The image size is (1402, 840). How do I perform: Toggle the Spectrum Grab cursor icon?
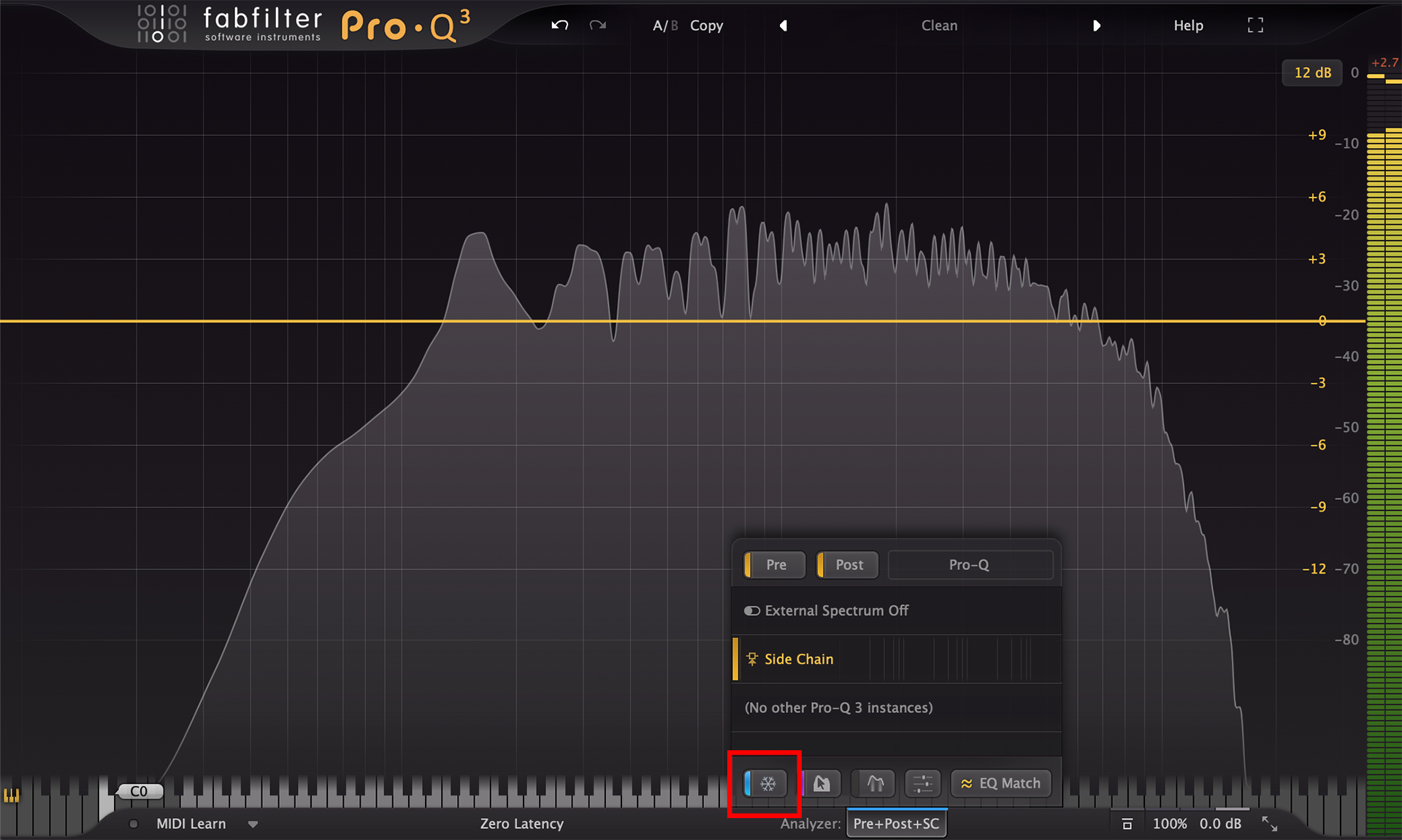(821, 783)
